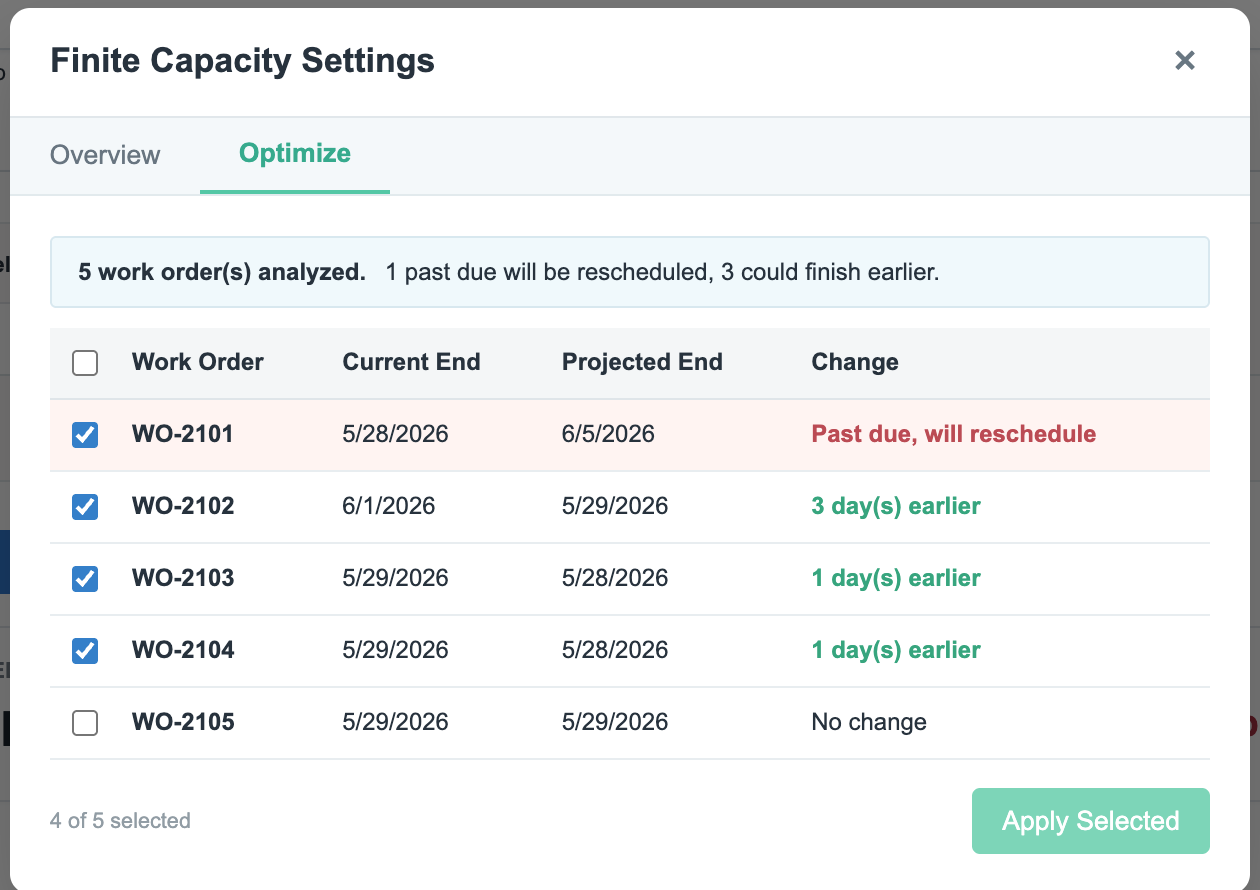Click the Apply Selected button

coord(1091,821)
